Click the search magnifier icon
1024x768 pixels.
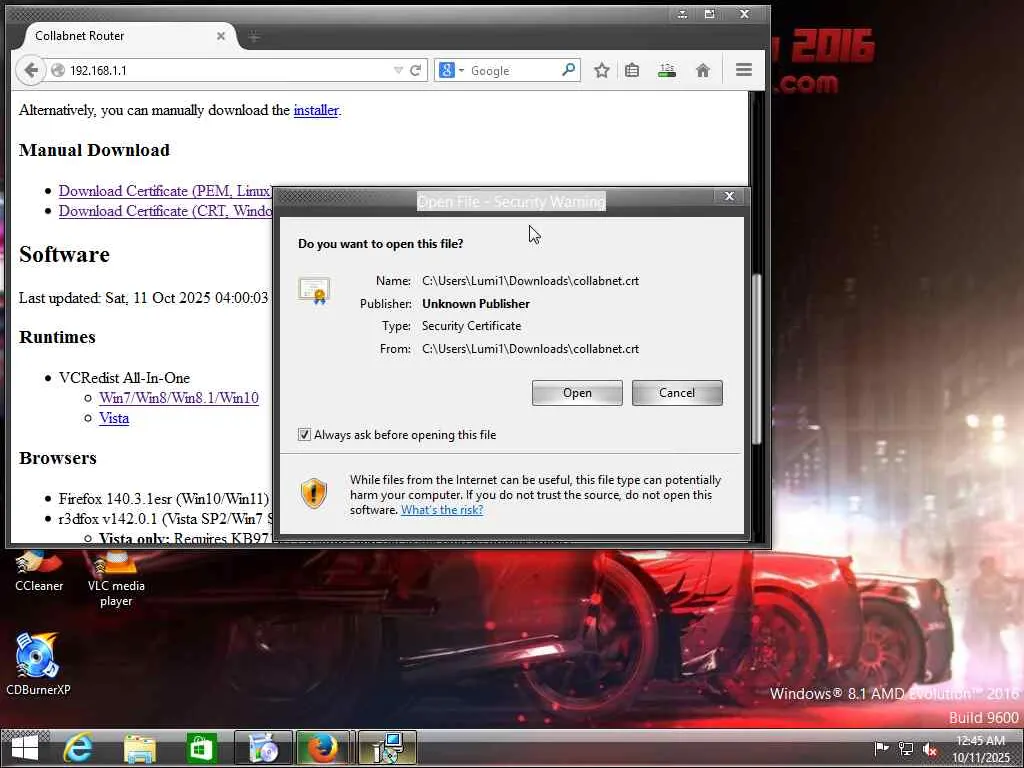click(x=568, y=70)
